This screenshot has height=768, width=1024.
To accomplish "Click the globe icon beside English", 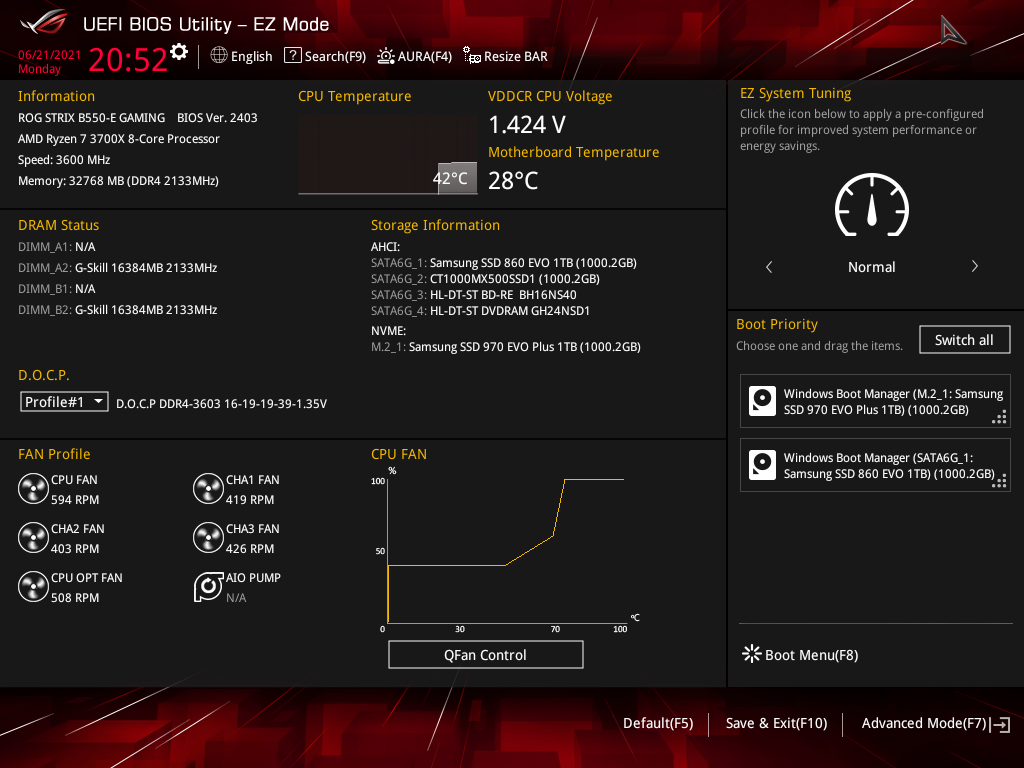I will click(219, 56).
